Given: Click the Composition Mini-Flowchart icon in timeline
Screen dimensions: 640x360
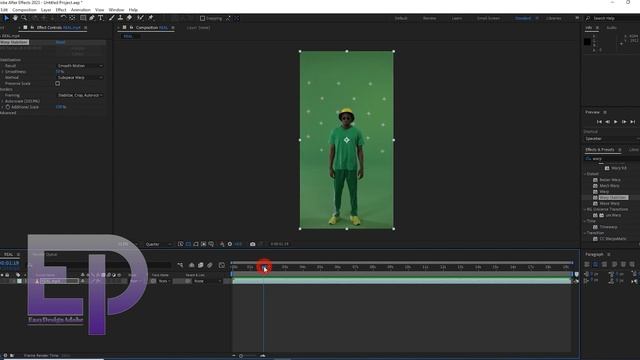Looking at the screenshot, I should (x=180, y=265).
